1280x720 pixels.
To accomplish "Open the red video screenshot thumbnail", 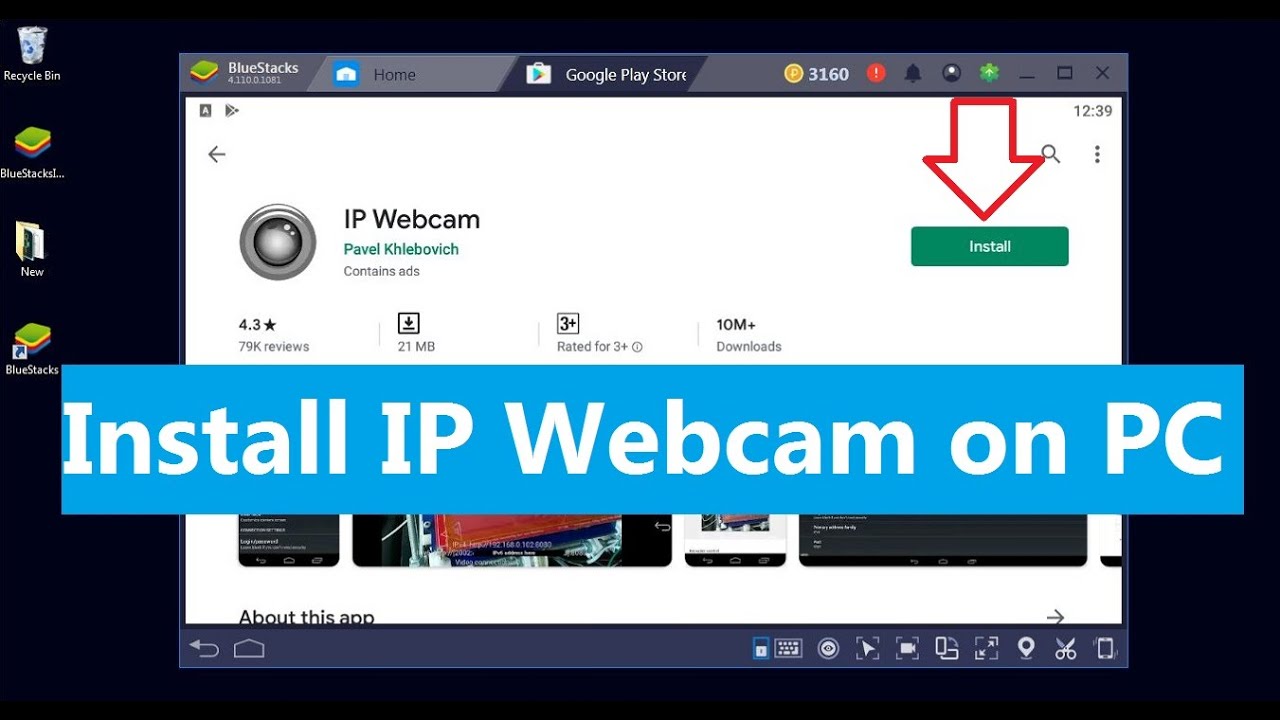I will (512, 540).
